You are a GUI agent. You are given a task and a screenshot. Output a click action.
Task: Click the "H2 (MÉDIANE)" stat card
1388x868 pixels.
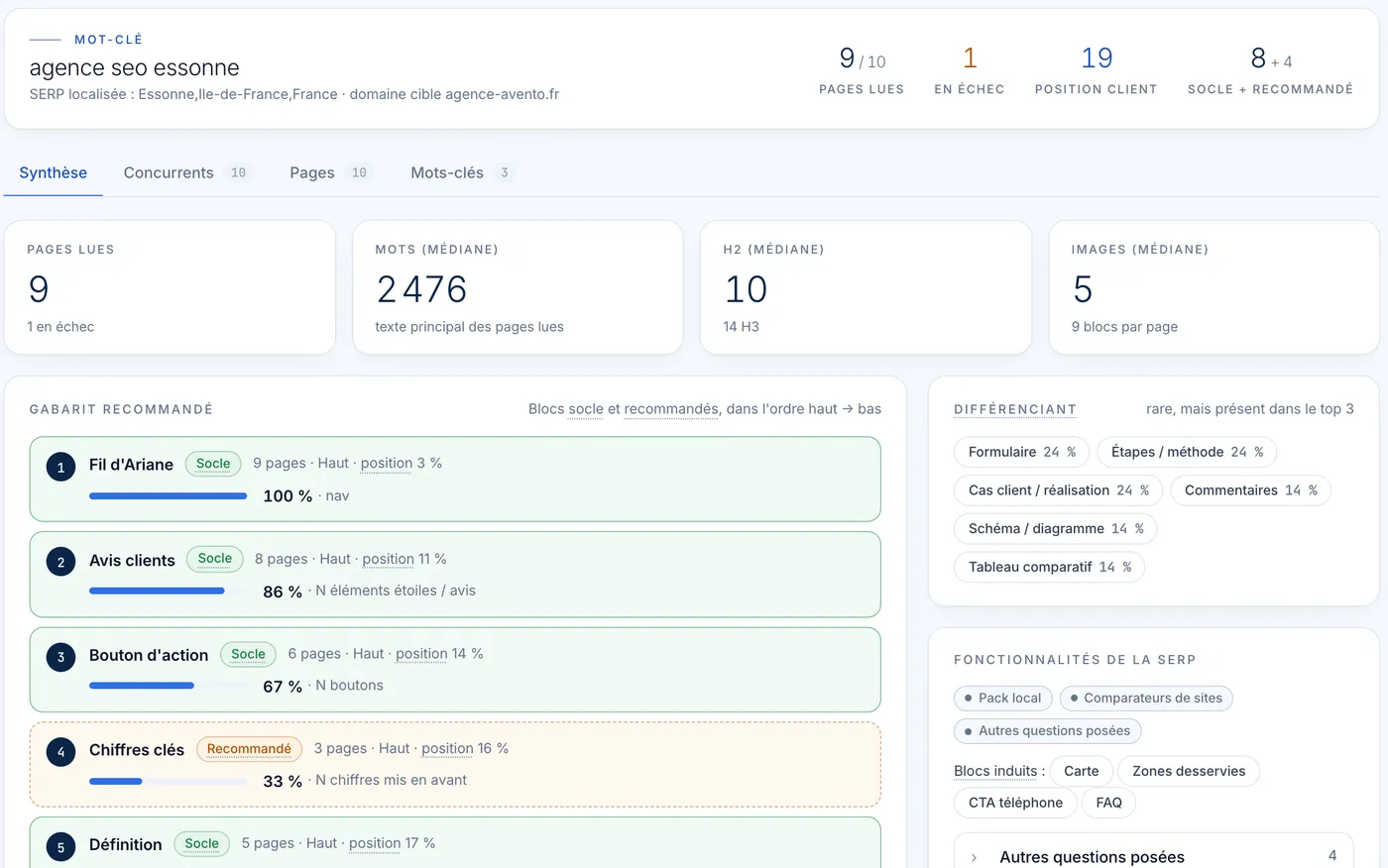point(866,287)
